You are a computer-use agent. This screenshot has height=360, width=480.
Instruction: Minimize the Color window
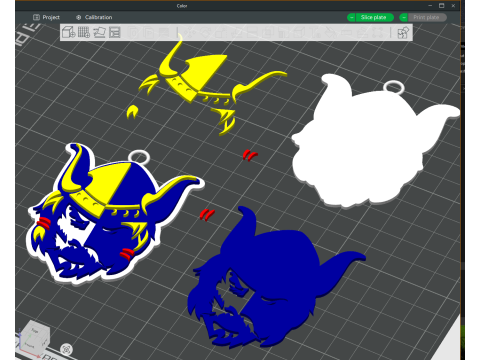[430, 5]
